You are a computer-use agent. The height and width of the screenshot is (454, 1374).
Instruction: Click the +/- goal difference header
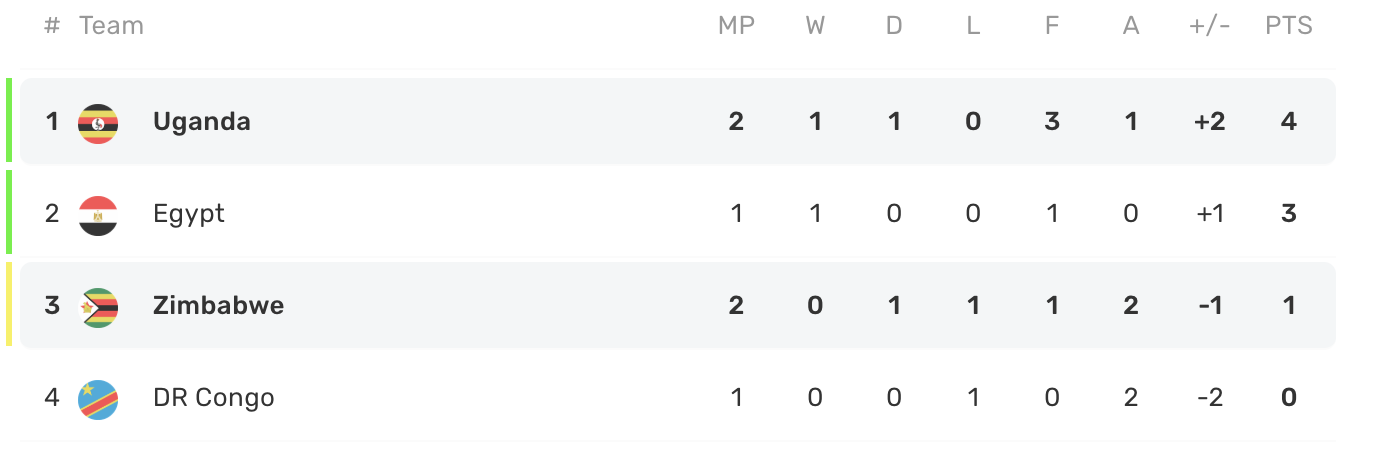(1209, 26)
